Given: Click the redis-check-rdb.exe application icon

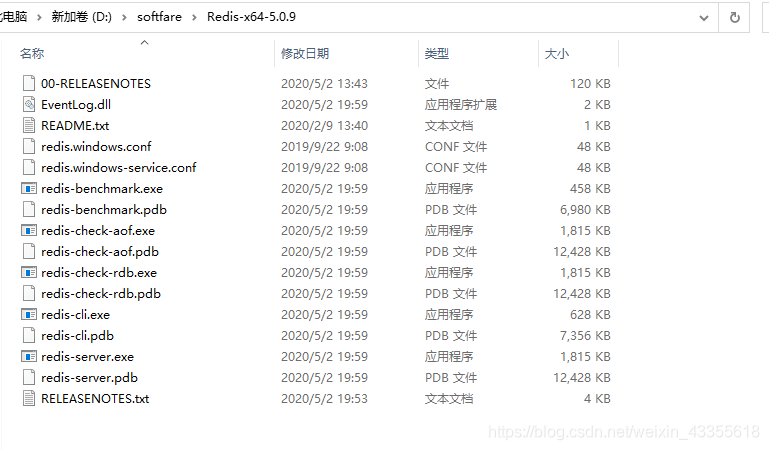Looking at the screenshot, I should point(29,273).
